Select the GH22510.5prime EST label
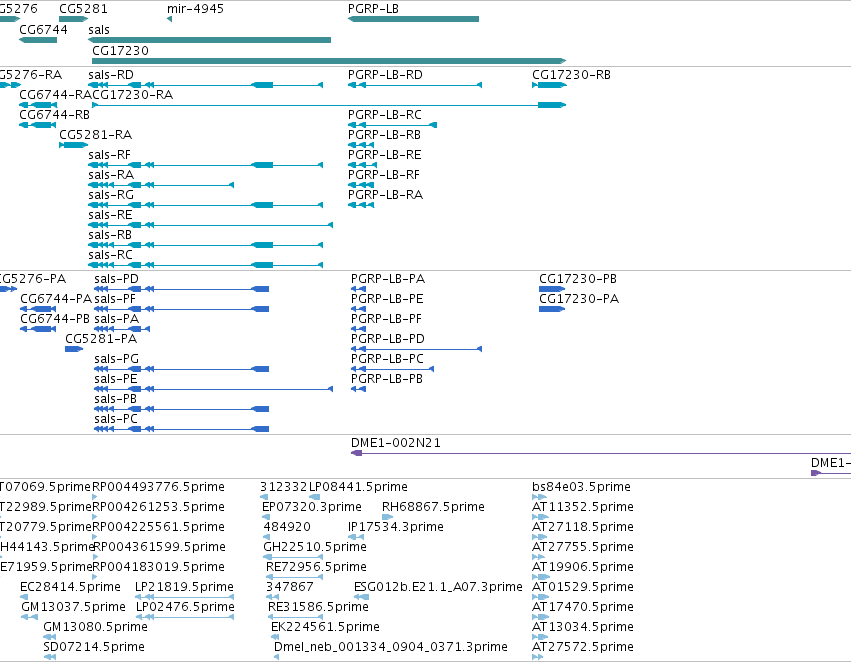 [x=315, y=547]
